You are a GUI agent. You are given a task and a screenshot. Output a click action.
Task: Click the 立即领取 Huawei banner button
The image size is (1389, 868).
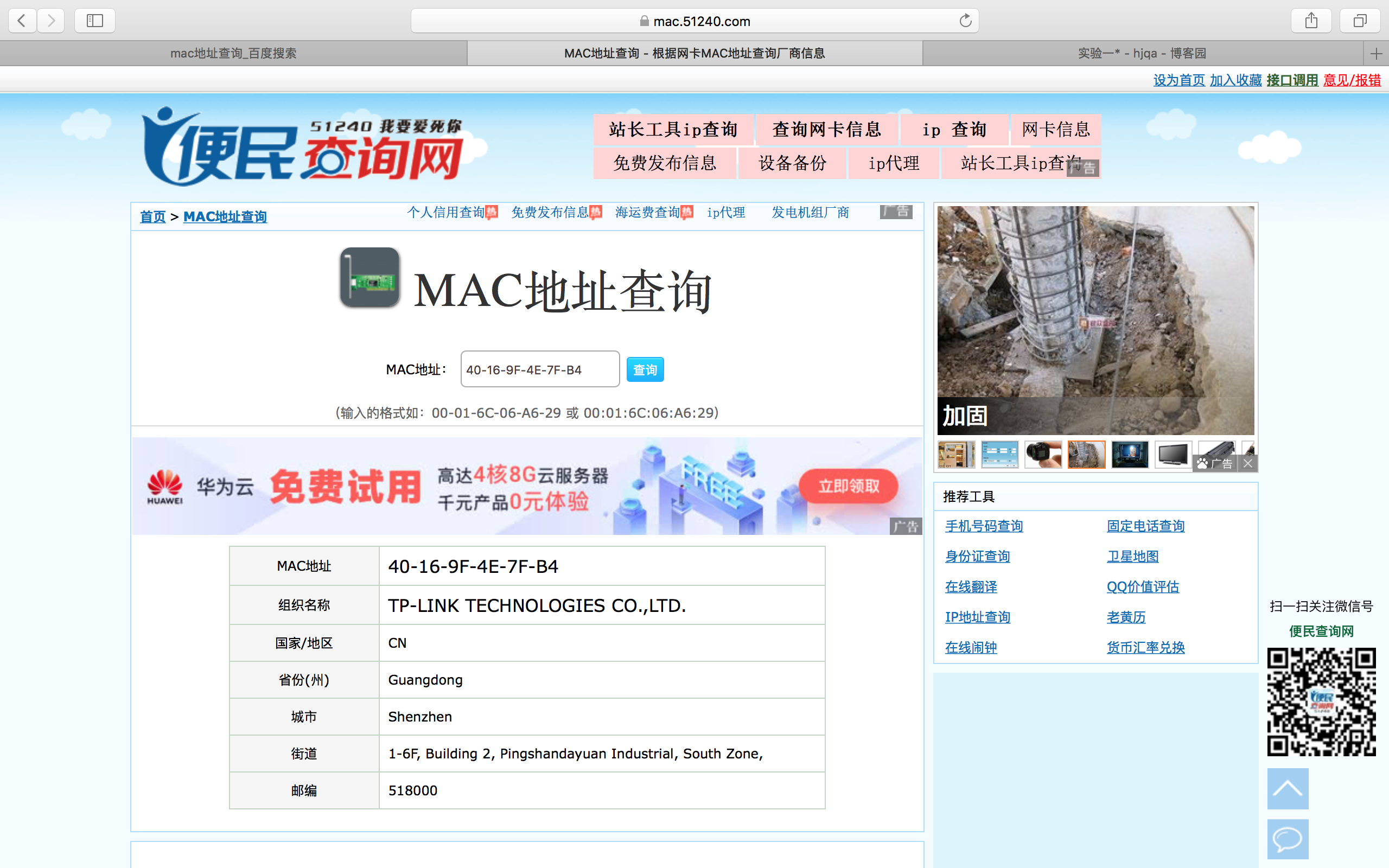click(849, 486)
